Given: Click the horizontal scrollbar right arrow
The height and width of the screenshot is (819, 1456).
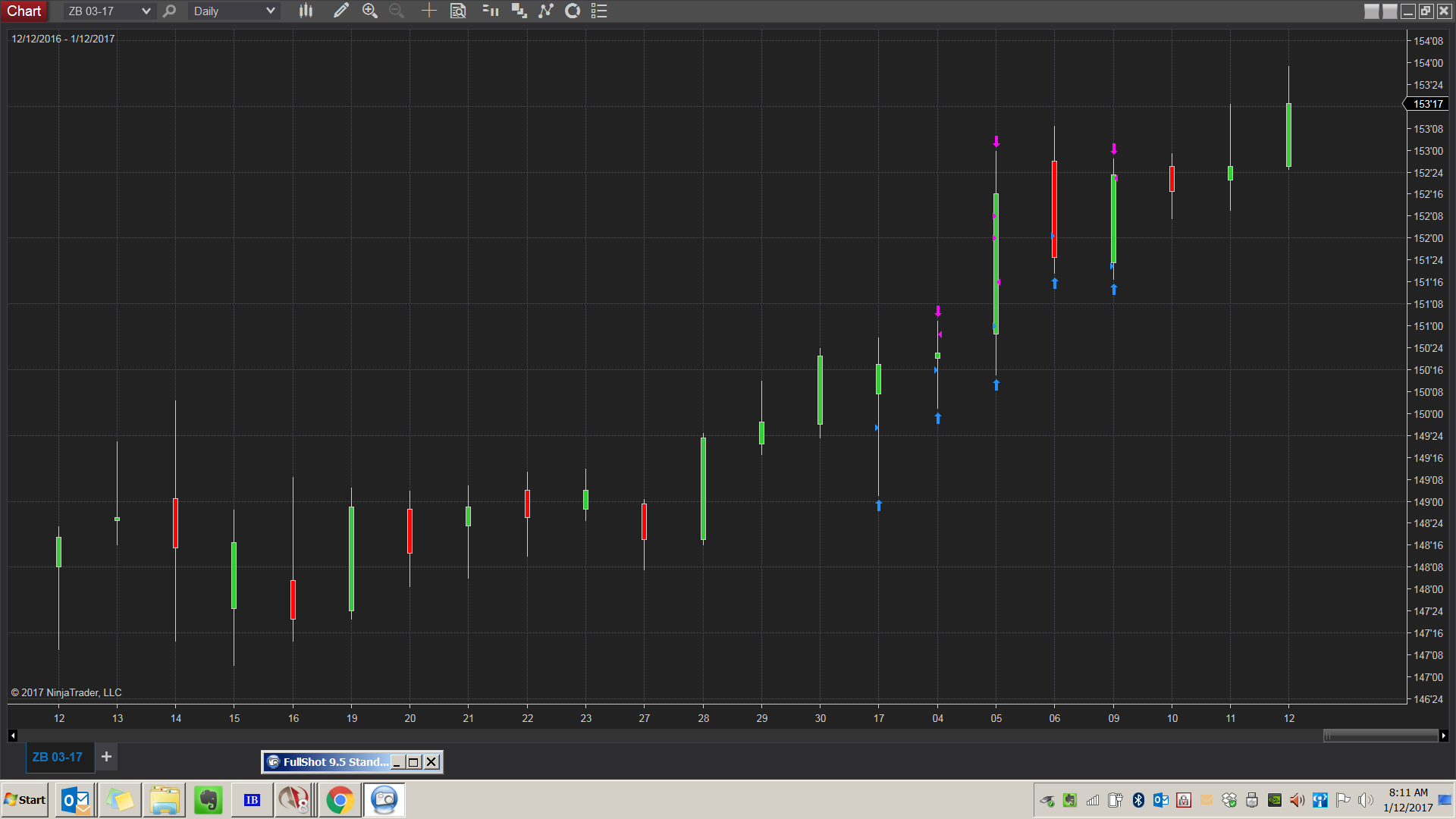Looking at the screenshot, I should click(x=1443, y=736).
